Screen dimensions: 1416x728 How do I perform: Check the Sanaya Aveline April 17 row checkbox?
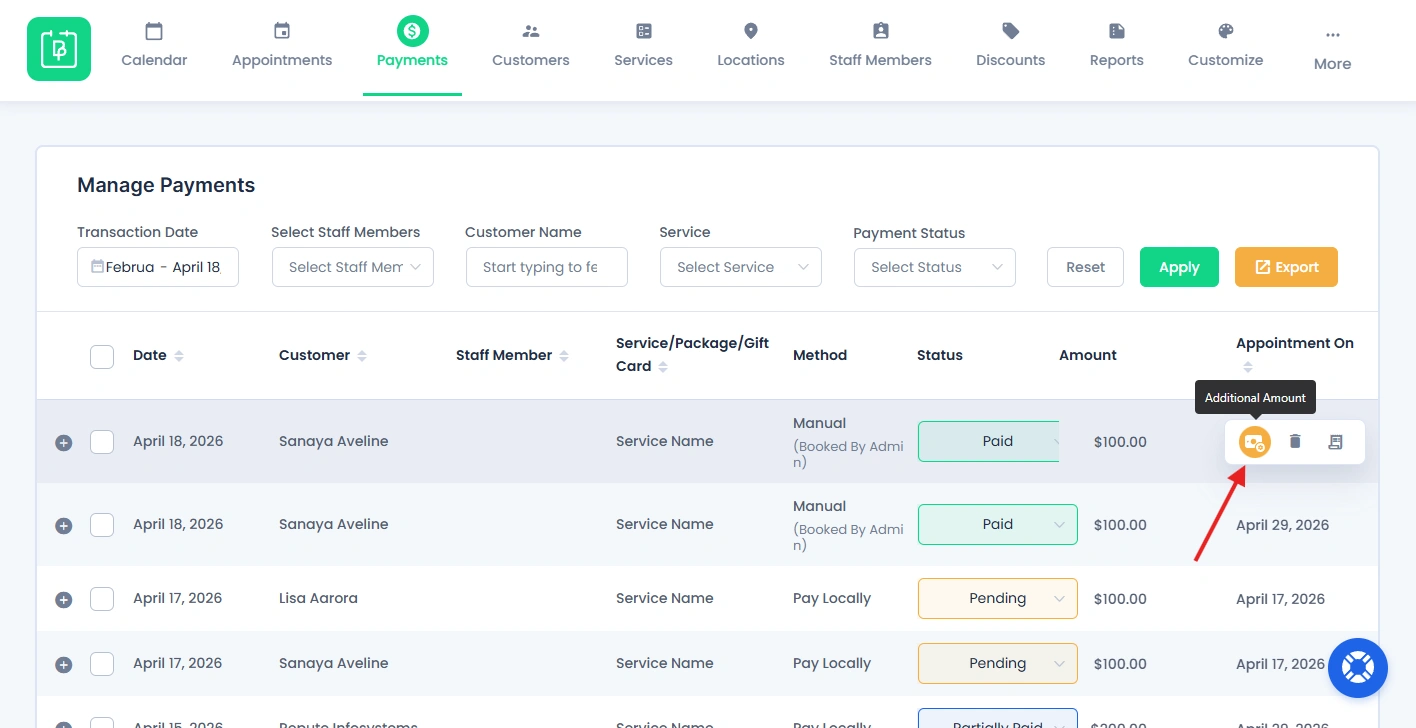(102, 663)
